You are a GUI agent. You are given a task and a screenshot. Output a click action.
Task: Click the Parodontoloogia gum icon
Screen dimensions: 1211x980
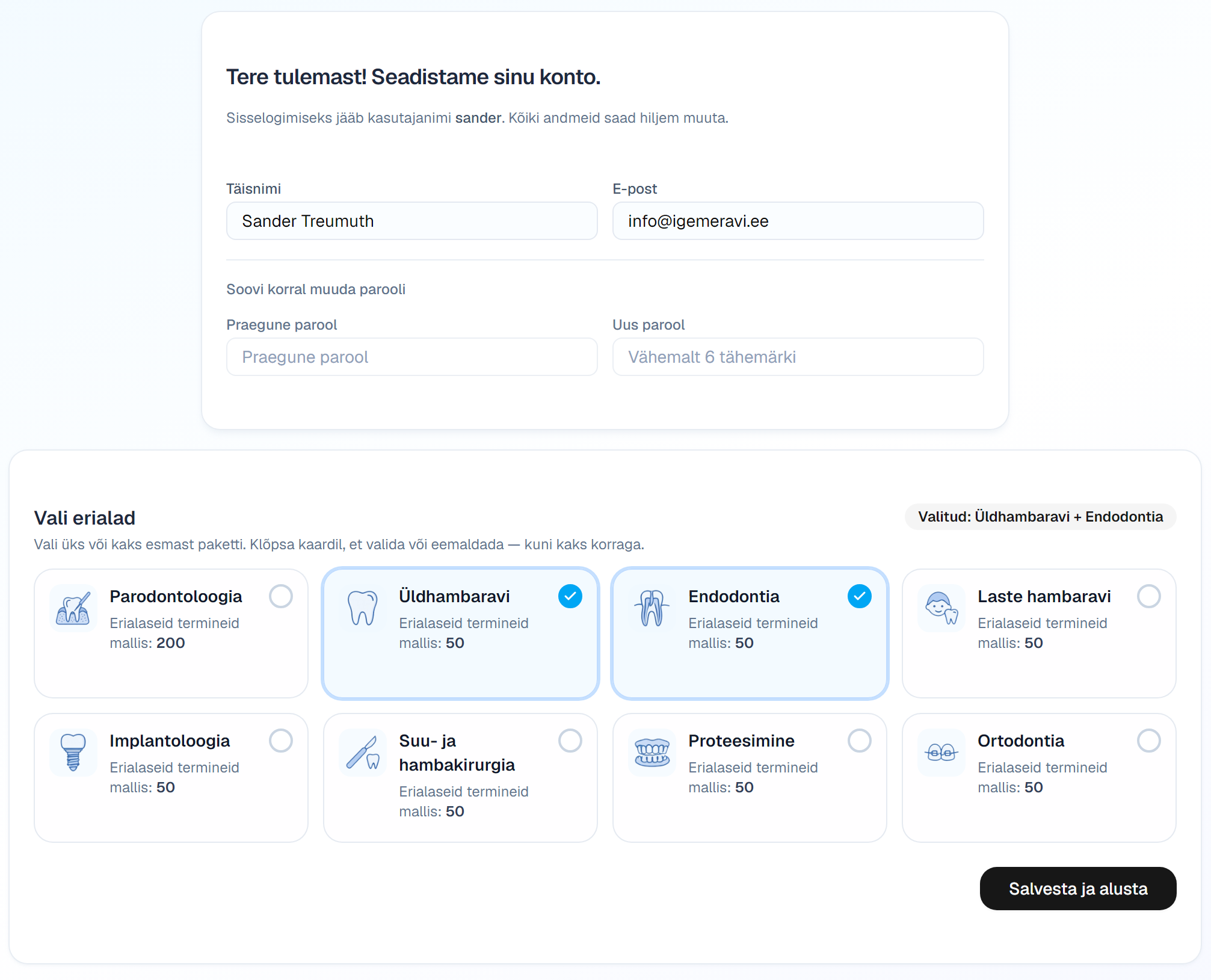73,608
